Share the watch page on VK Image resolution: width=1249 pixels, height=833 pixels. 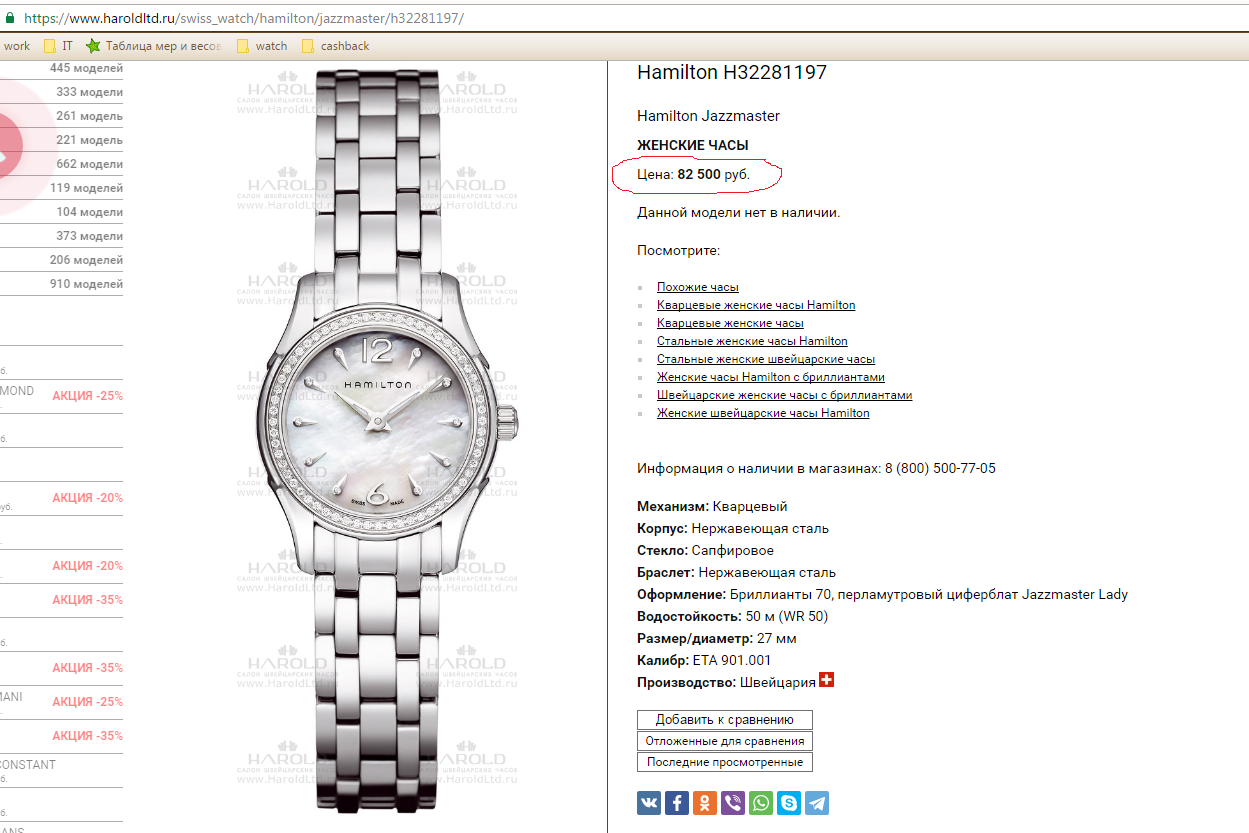(x=649, y=802)
